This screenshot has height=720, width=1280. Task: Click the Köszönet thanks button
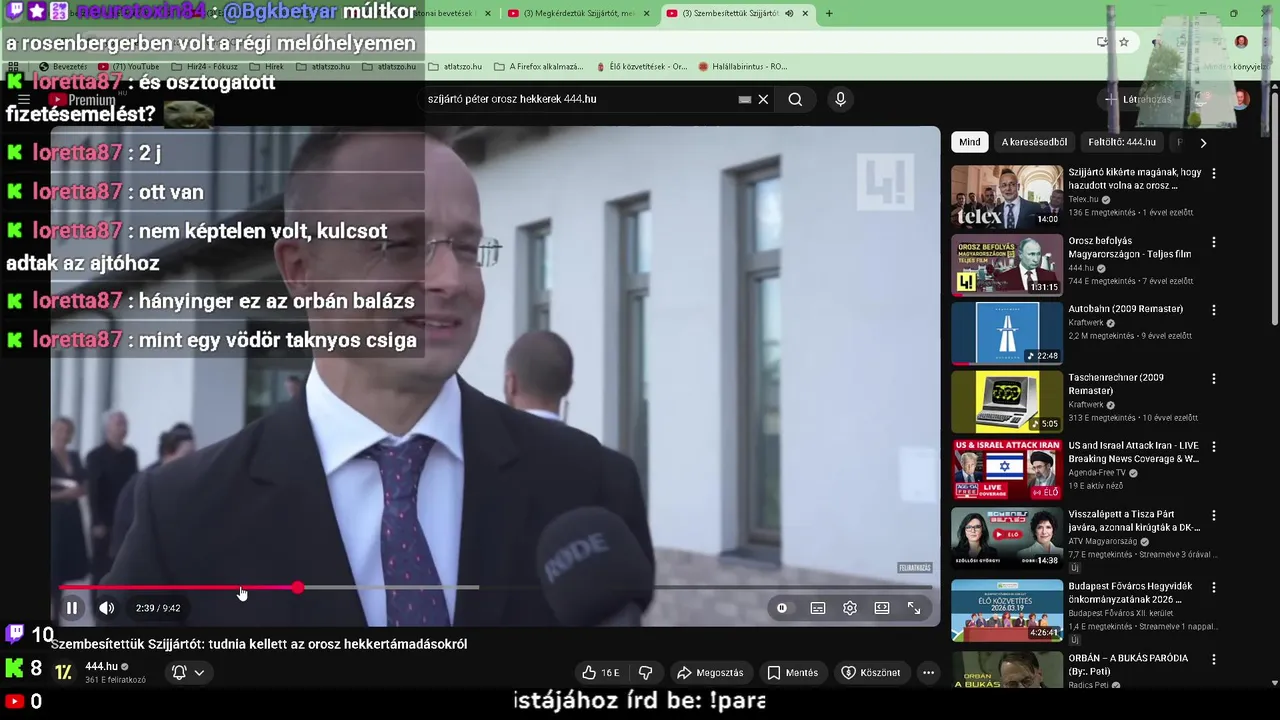coord(871,673)
